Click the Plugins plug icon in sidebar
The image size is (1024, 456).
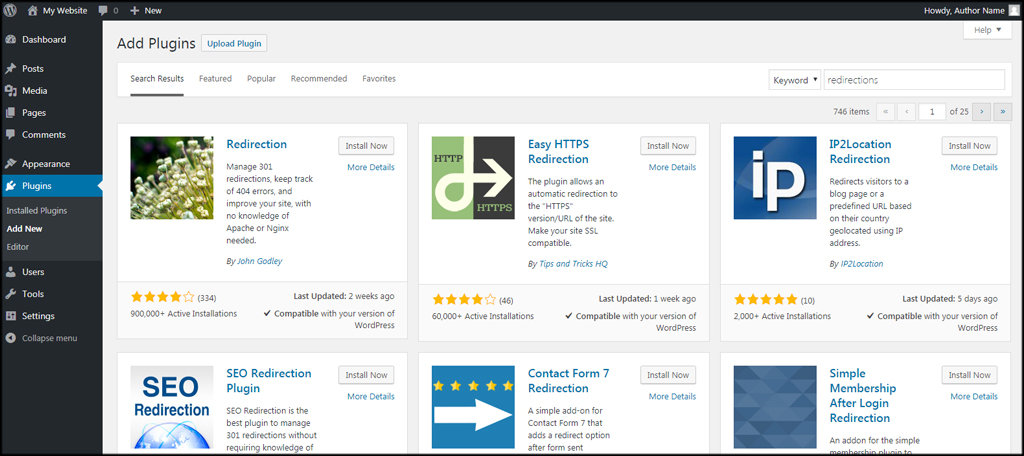(x=10, y=186)
